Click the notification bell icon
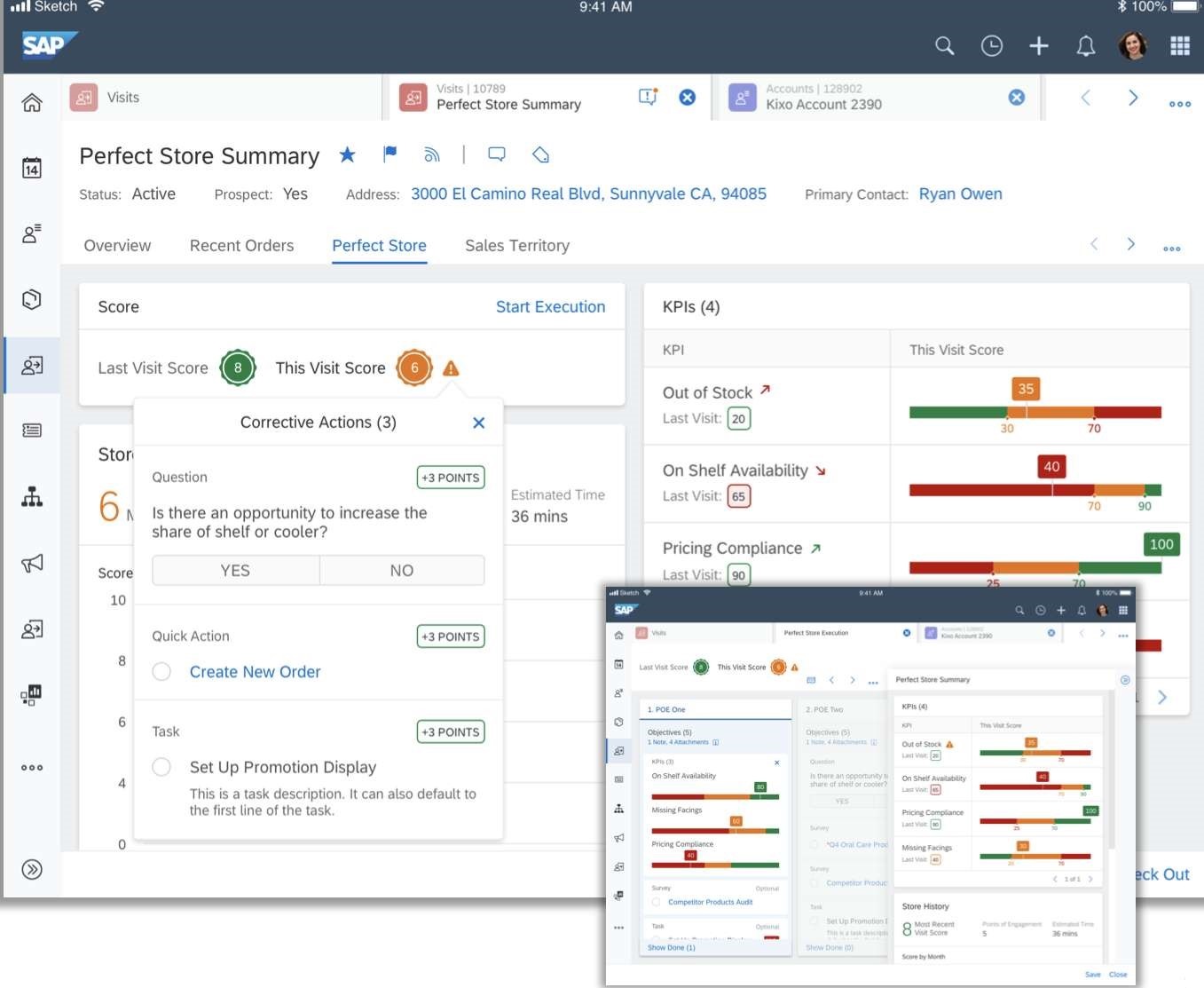This screenshot has width=1204, height=988. point(1085,45)
